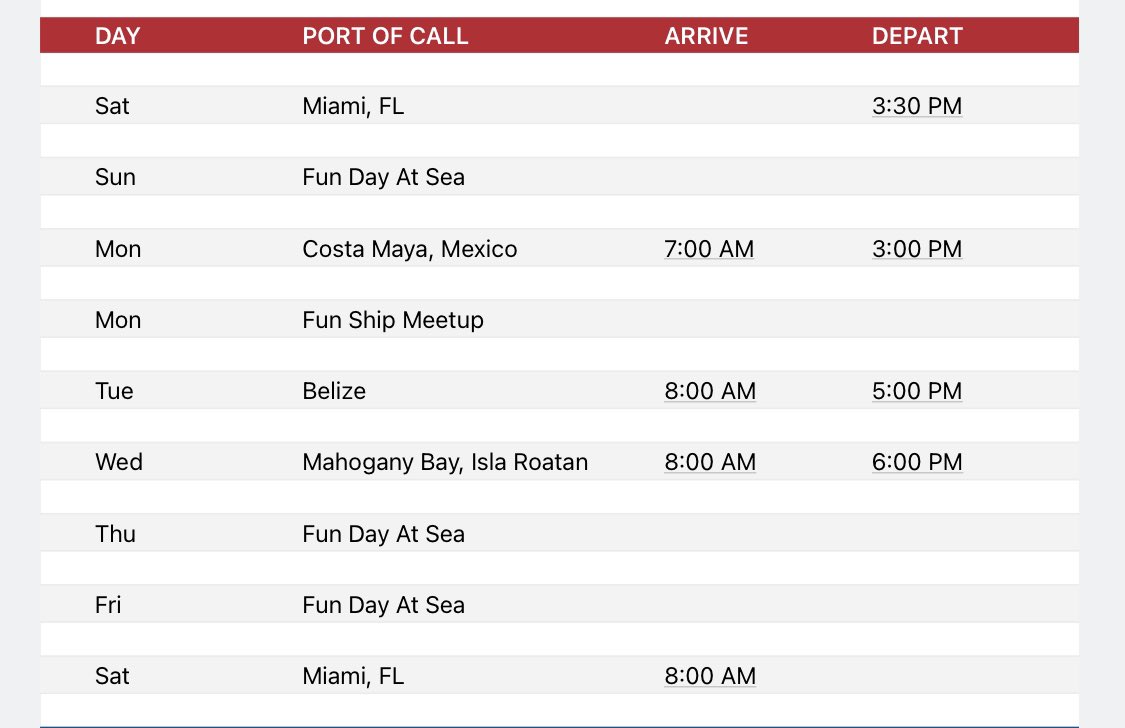Viewport: 1125px width, 728px height.
Task: Click the Belize port of call
Action: pyautogui.click(x=334, y=391)
